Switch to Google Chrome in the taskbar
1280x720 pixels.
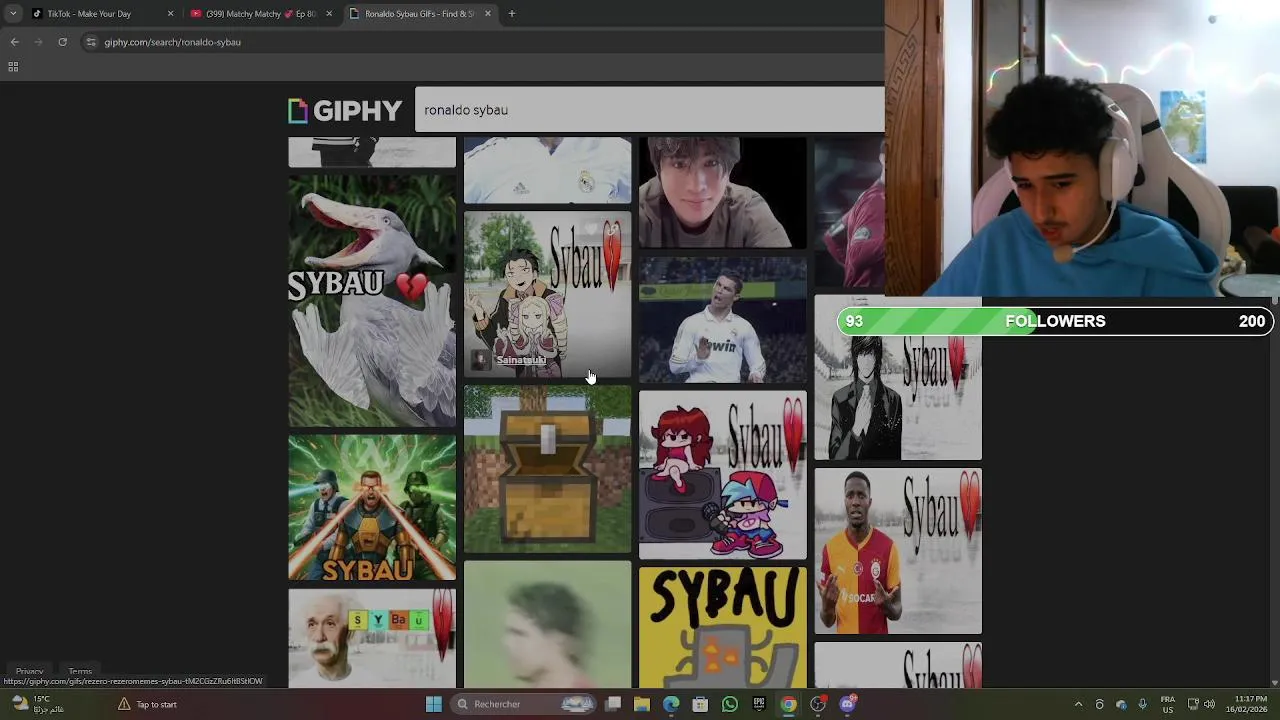click(788, 704)
